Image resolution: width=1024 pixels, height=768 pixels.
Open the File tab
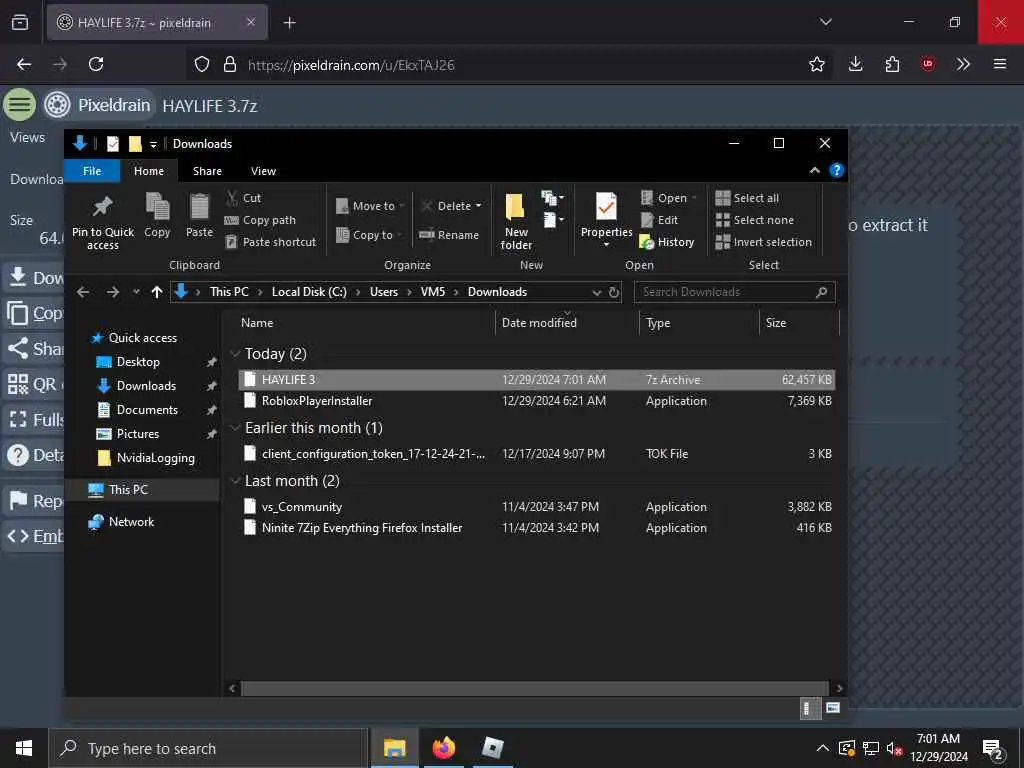pos(92,171)
